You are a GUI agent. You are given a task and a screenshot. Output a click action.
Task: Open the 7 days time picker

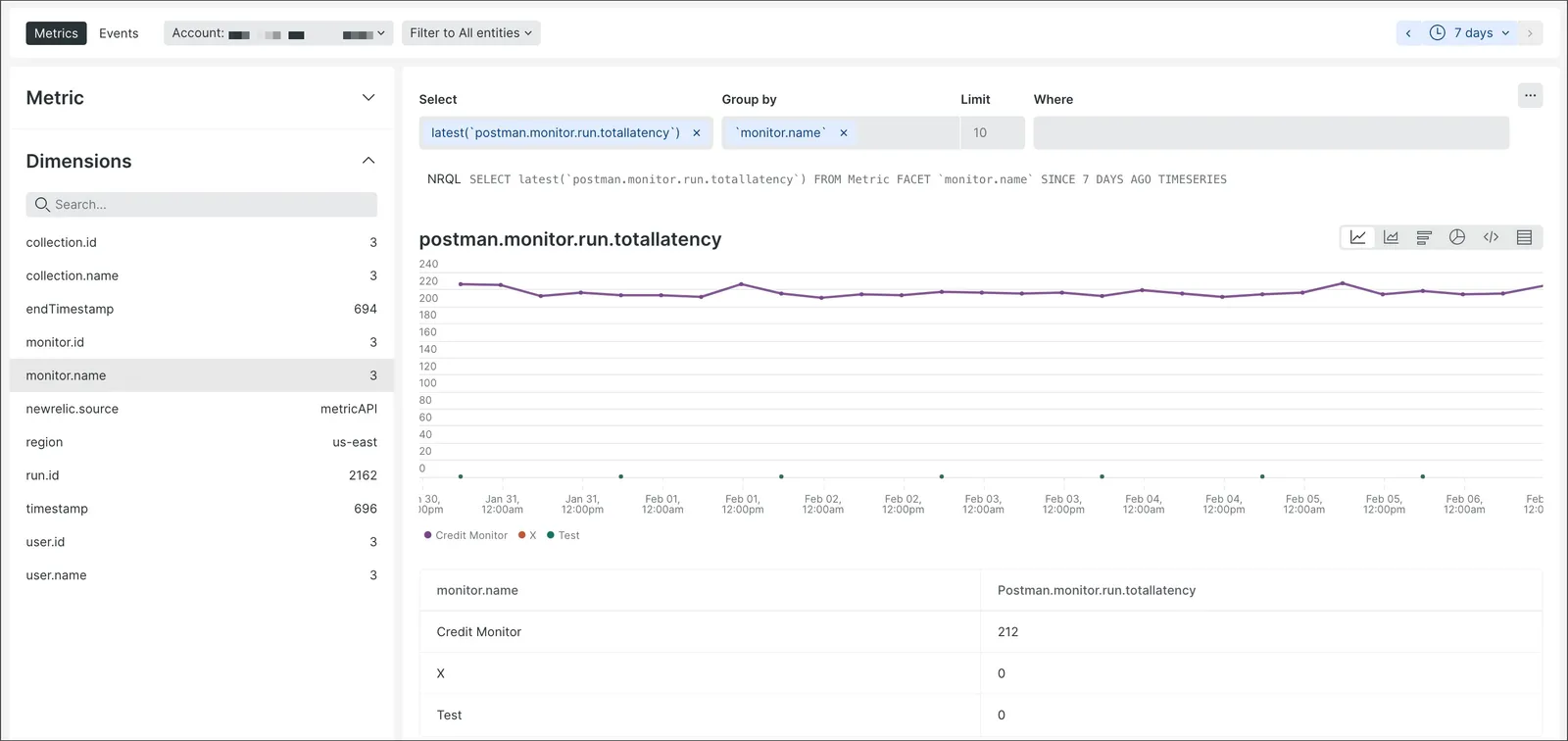point(1469,33)
